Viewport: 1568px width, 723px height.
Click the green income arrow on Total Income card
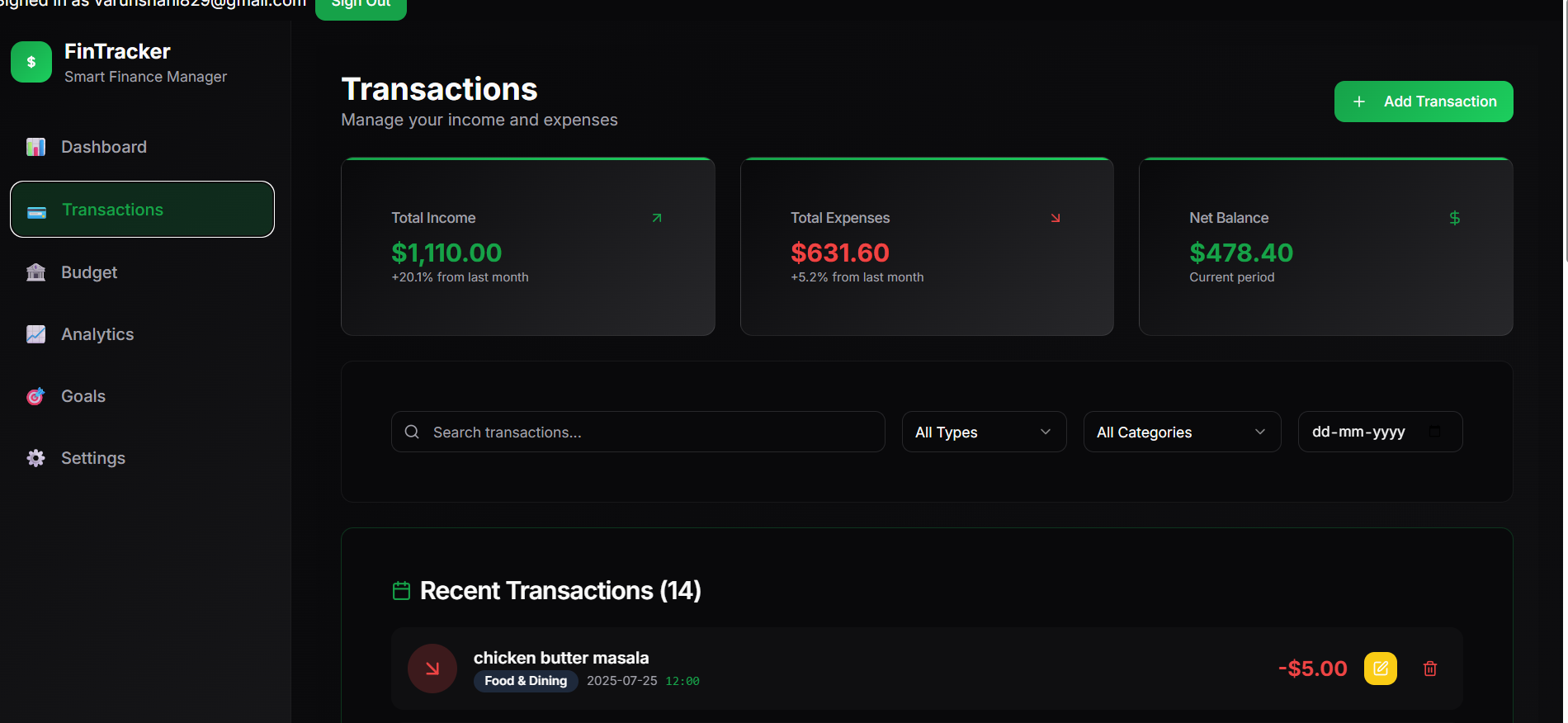[657, 217]
